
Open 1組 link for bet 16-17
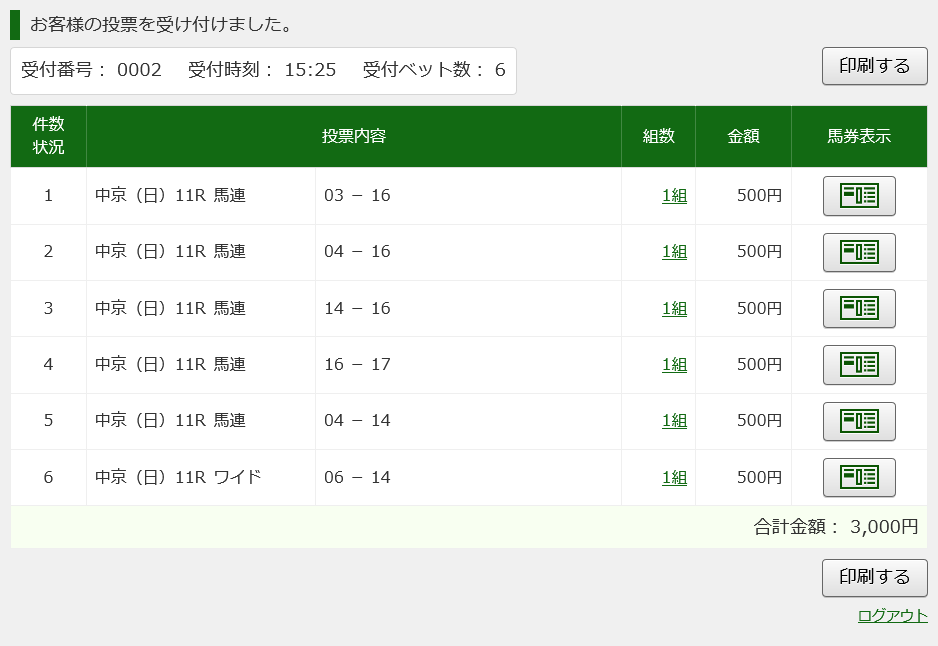[x=674, y=365]
